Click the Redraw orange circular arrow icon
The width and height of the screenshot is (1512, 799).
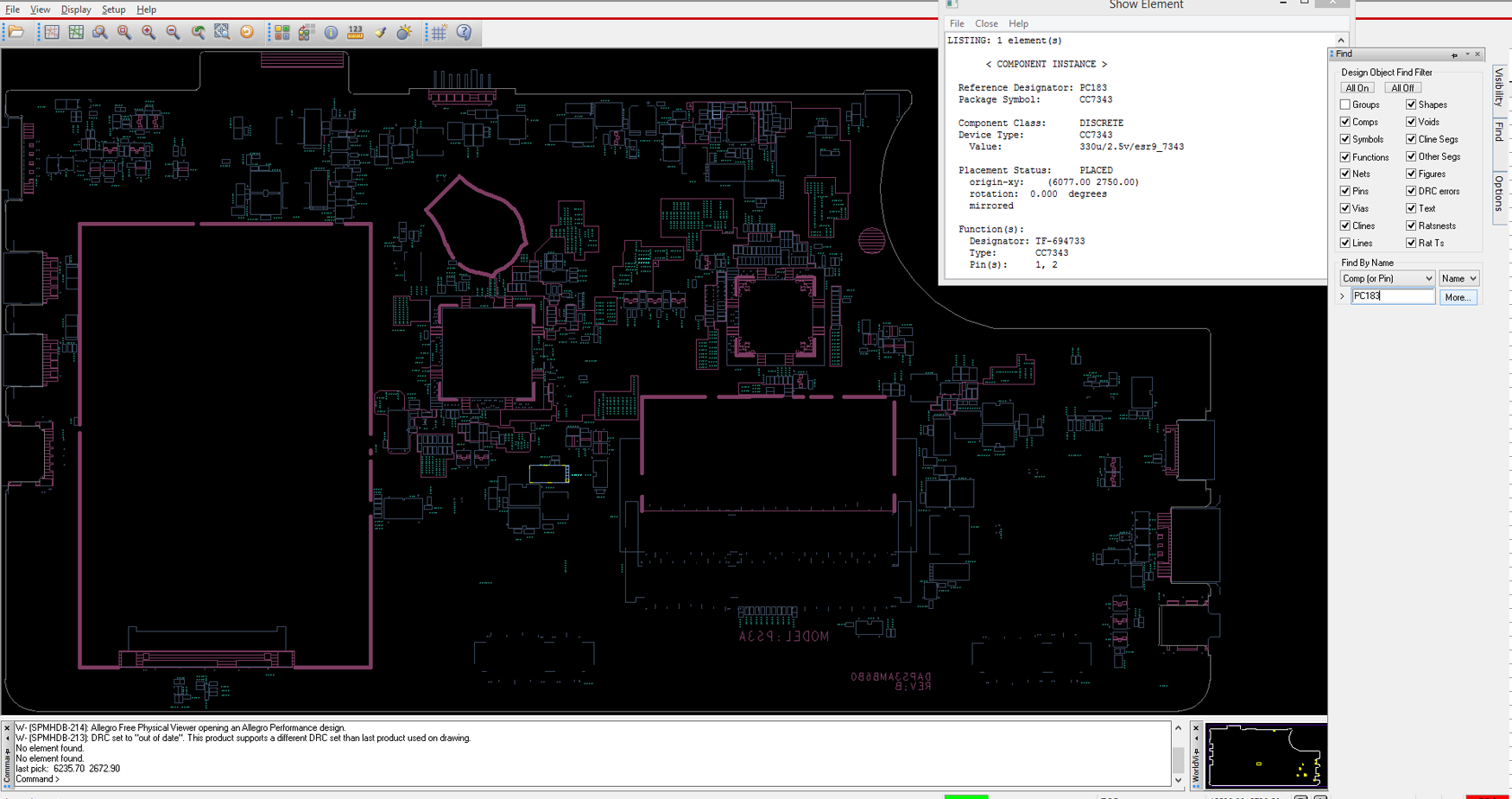click(x=247, y=33)
